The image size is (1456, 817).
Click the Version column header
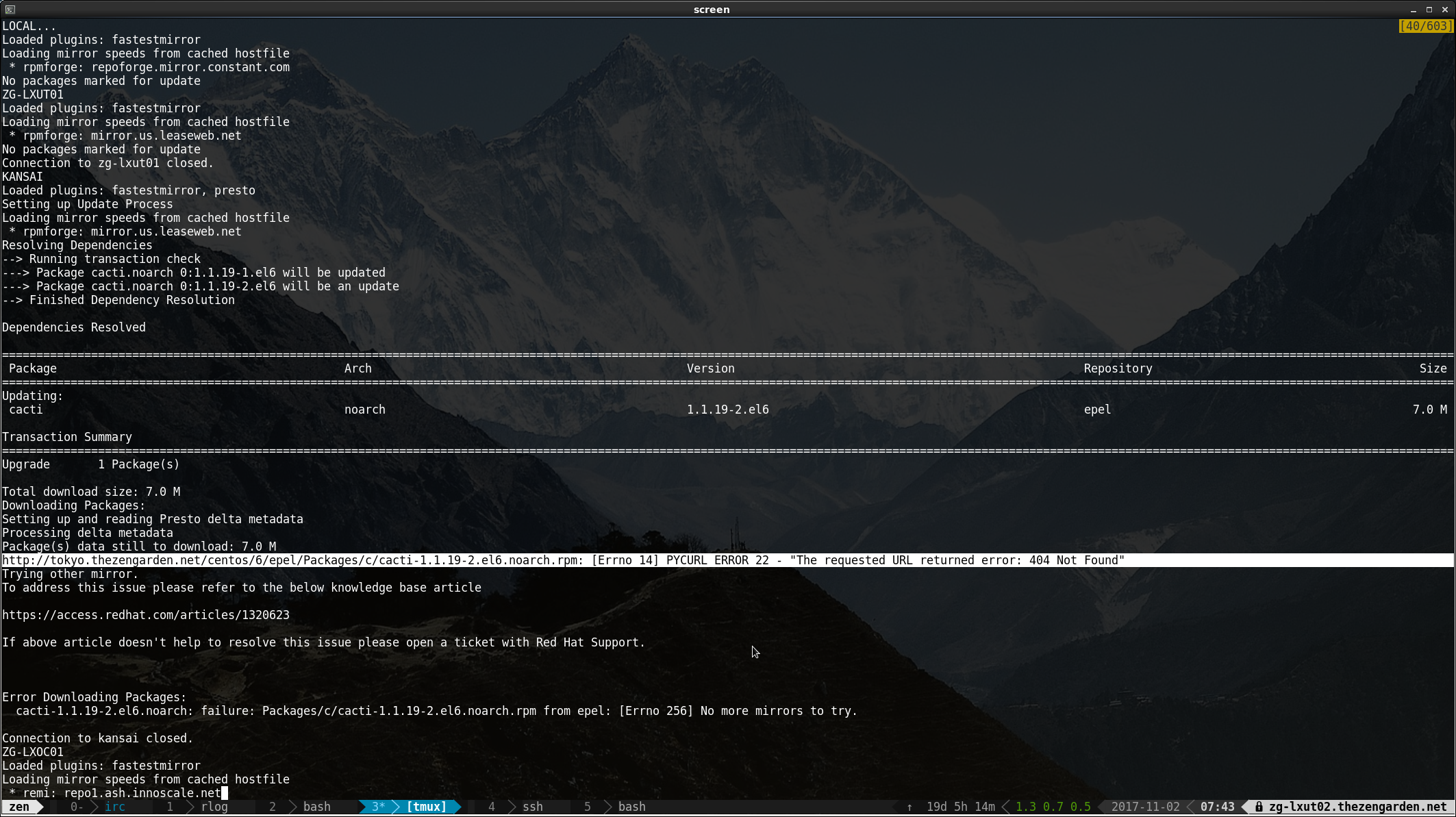click(x=711, y=368)
